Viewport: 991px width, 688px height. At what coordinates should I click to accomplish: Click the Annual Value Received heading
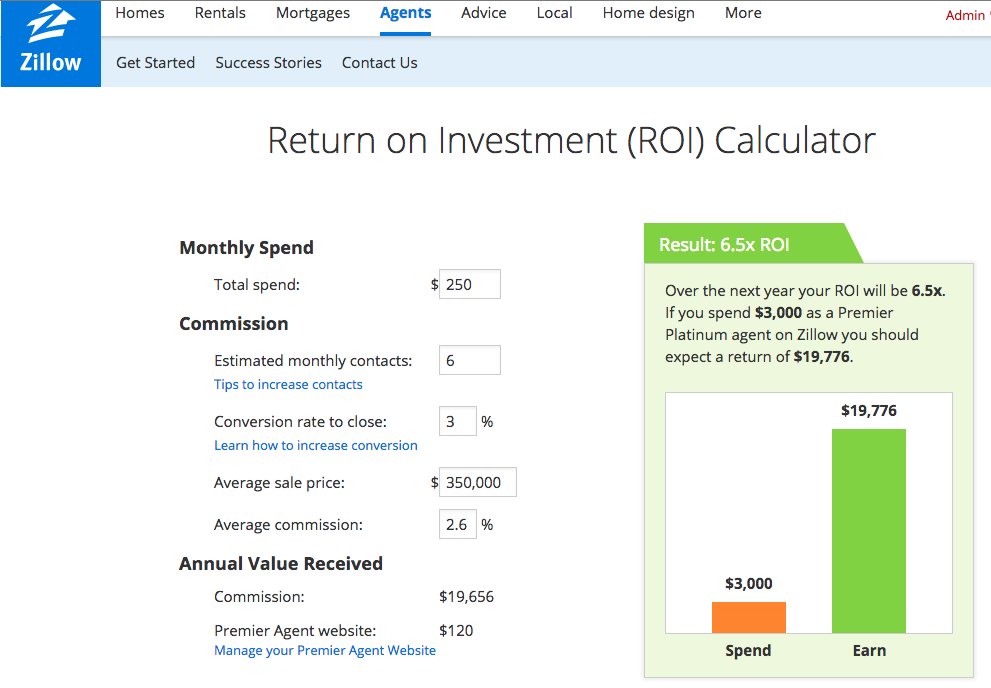click(x=281, y=564)
